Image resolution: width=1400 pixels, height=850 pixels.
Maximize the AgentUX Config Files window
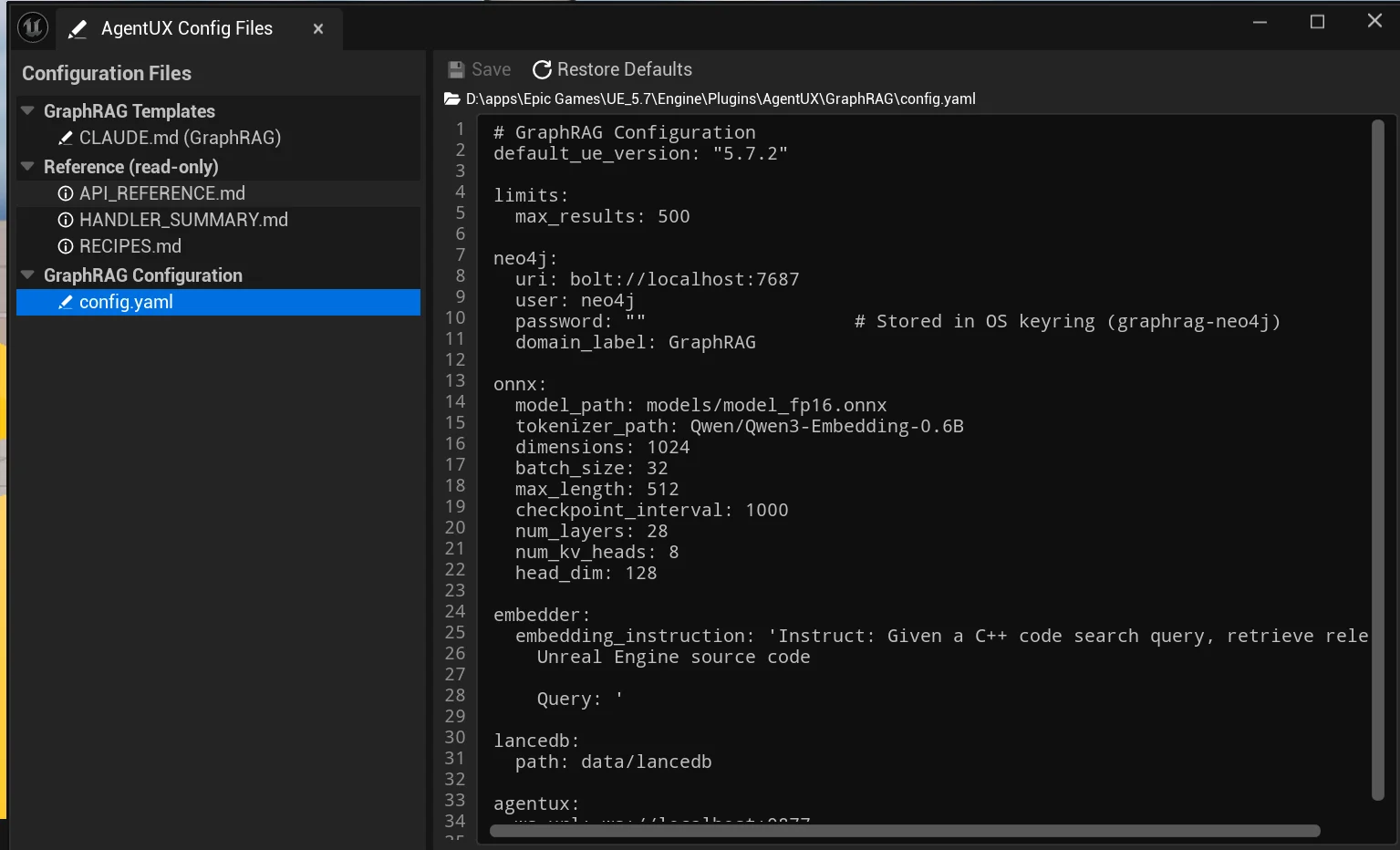tap(1317, 21)
